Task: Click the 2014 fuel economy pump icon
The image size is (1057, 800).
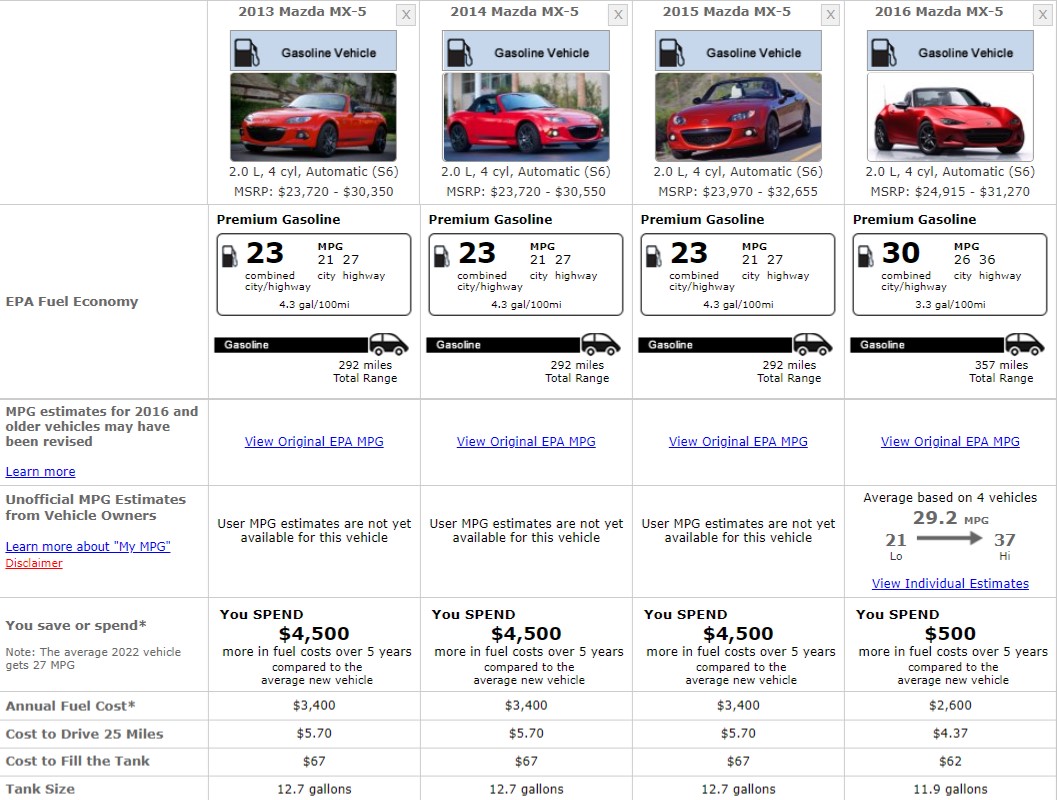Action: pos(442,256)
